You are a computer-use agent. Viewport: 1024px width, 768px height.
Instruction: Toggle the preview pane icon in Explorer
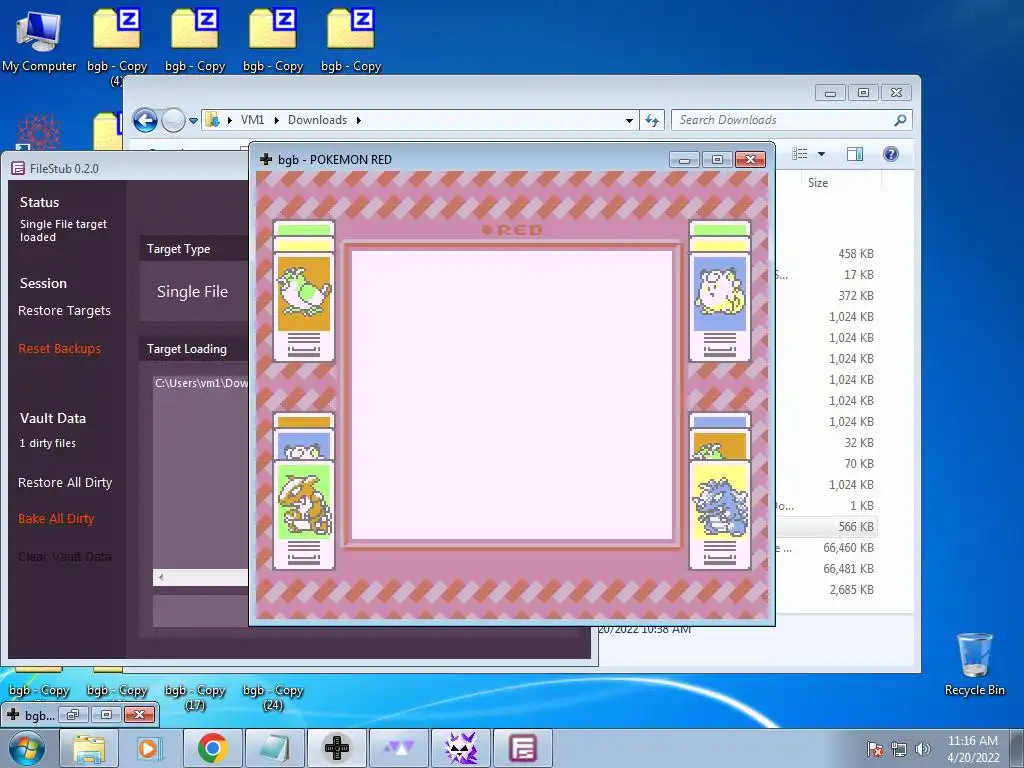854,153
